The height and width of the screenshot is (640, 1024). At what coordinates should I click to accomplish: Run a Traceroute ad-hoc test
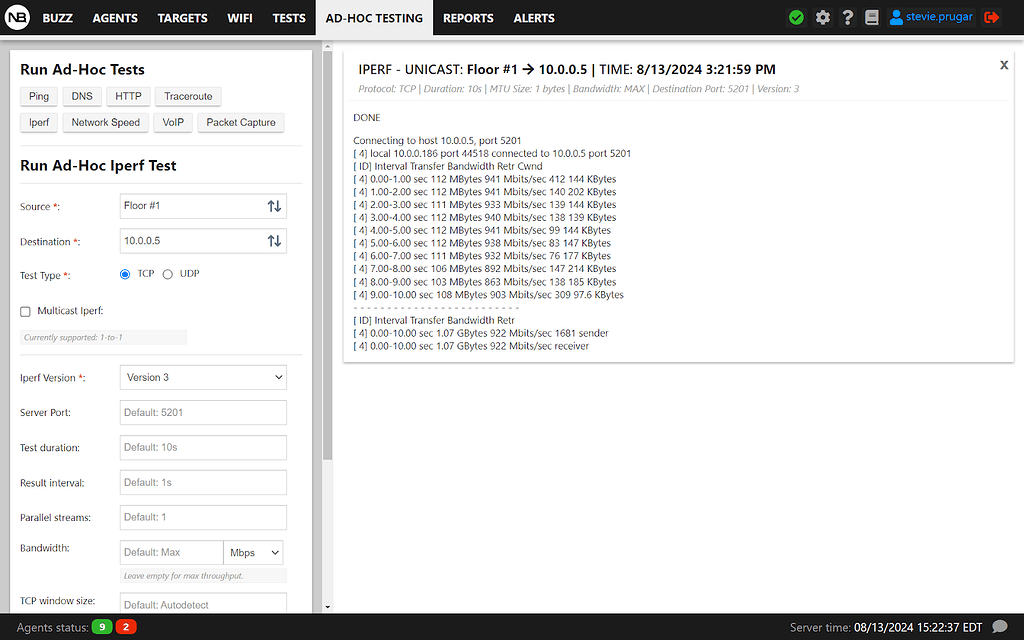tap(187, 96)
